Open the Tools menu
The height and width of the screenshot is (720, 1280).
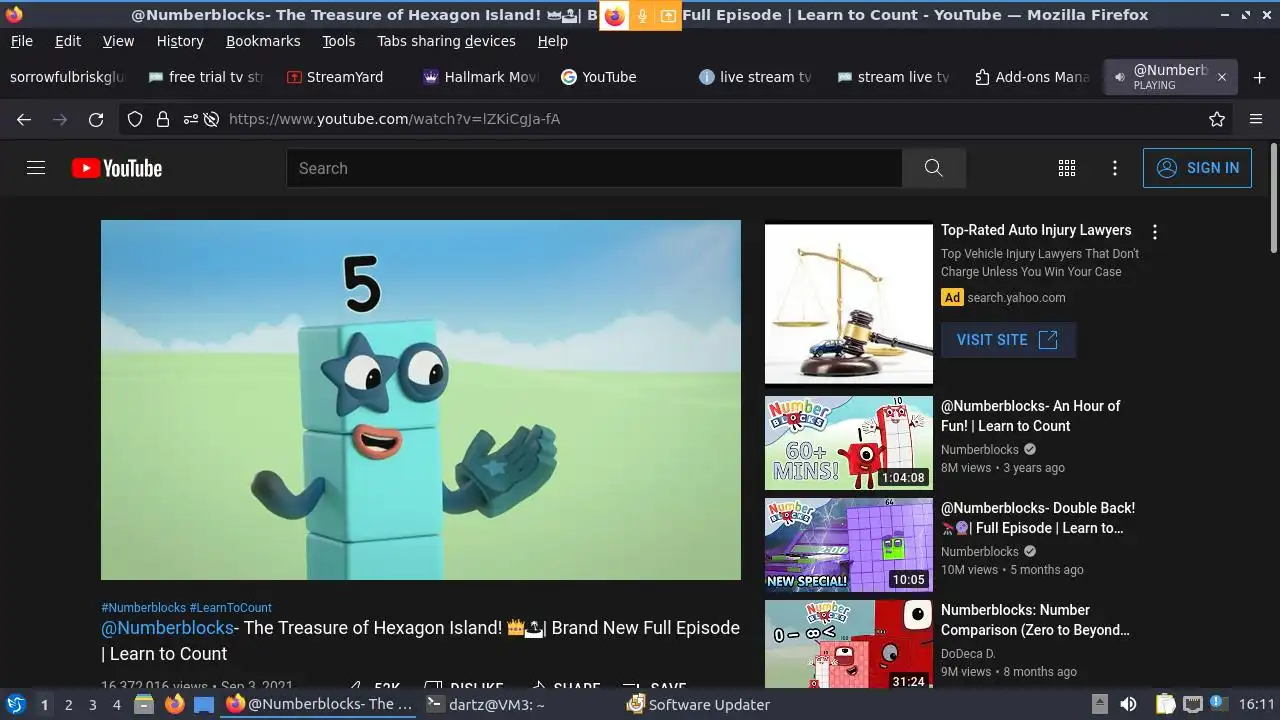pyautogui.click(x=338, y=41)
